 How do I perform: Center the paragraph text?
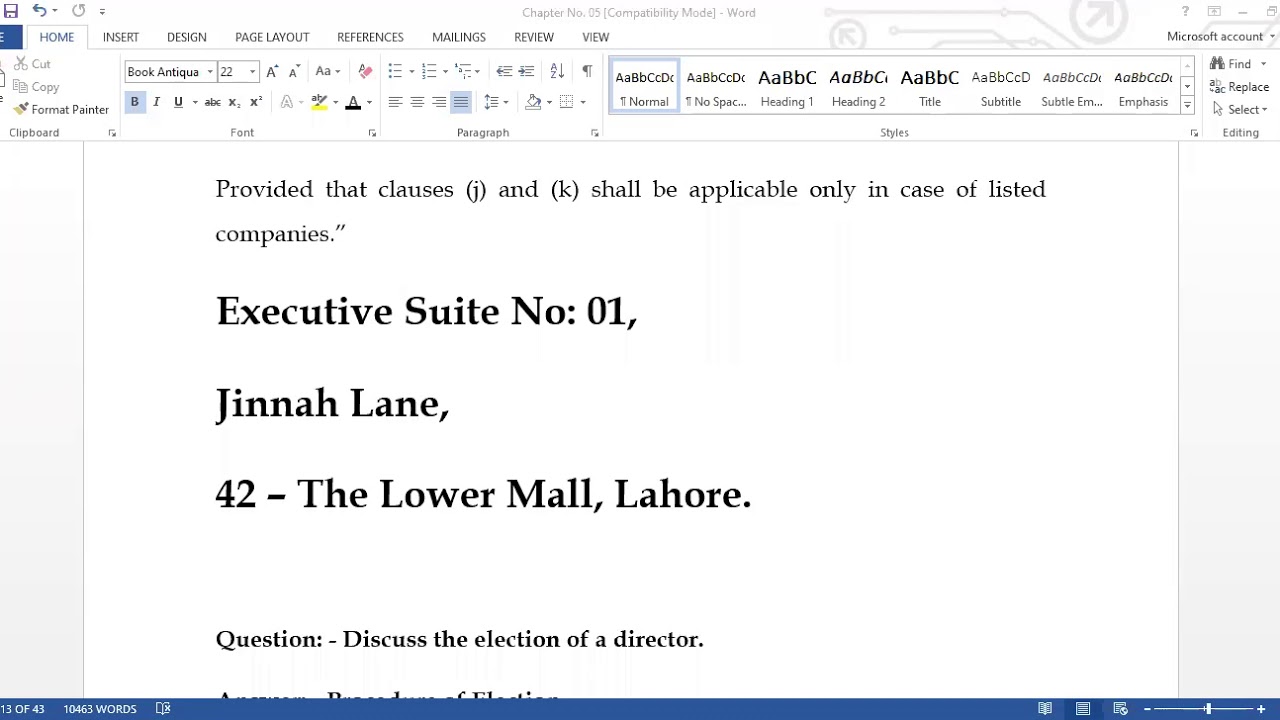tap(417, 102)
